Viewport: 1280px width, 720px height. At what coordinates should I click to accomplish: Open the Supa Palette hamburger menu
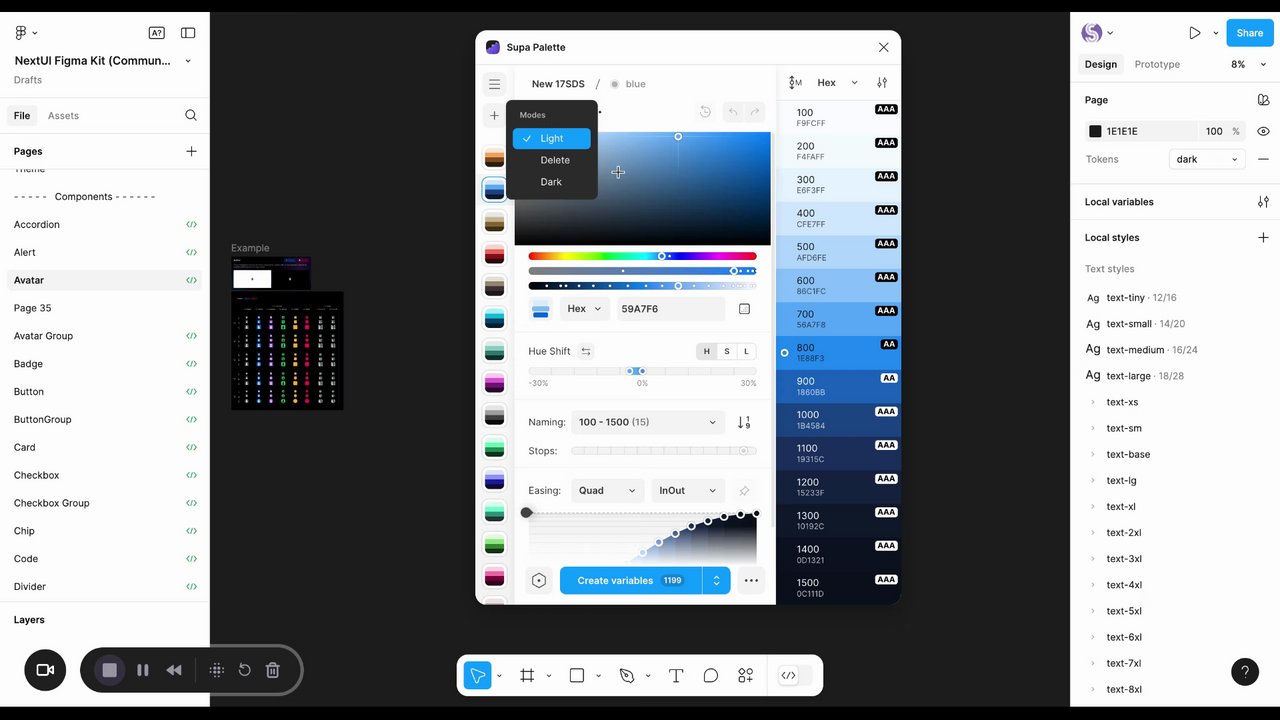pyautogui.click(x=494, y=84)
